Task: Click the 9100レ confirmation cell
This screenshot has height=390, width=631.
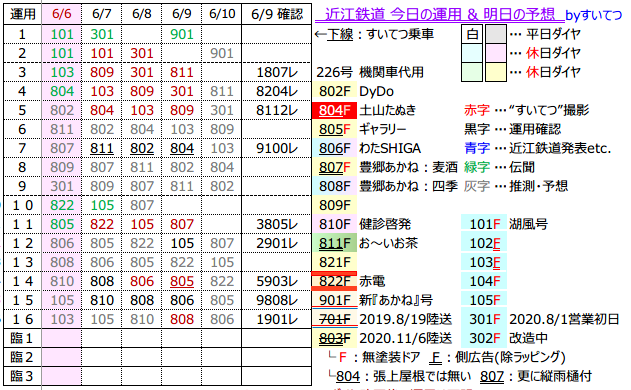Action: [276, 149]
